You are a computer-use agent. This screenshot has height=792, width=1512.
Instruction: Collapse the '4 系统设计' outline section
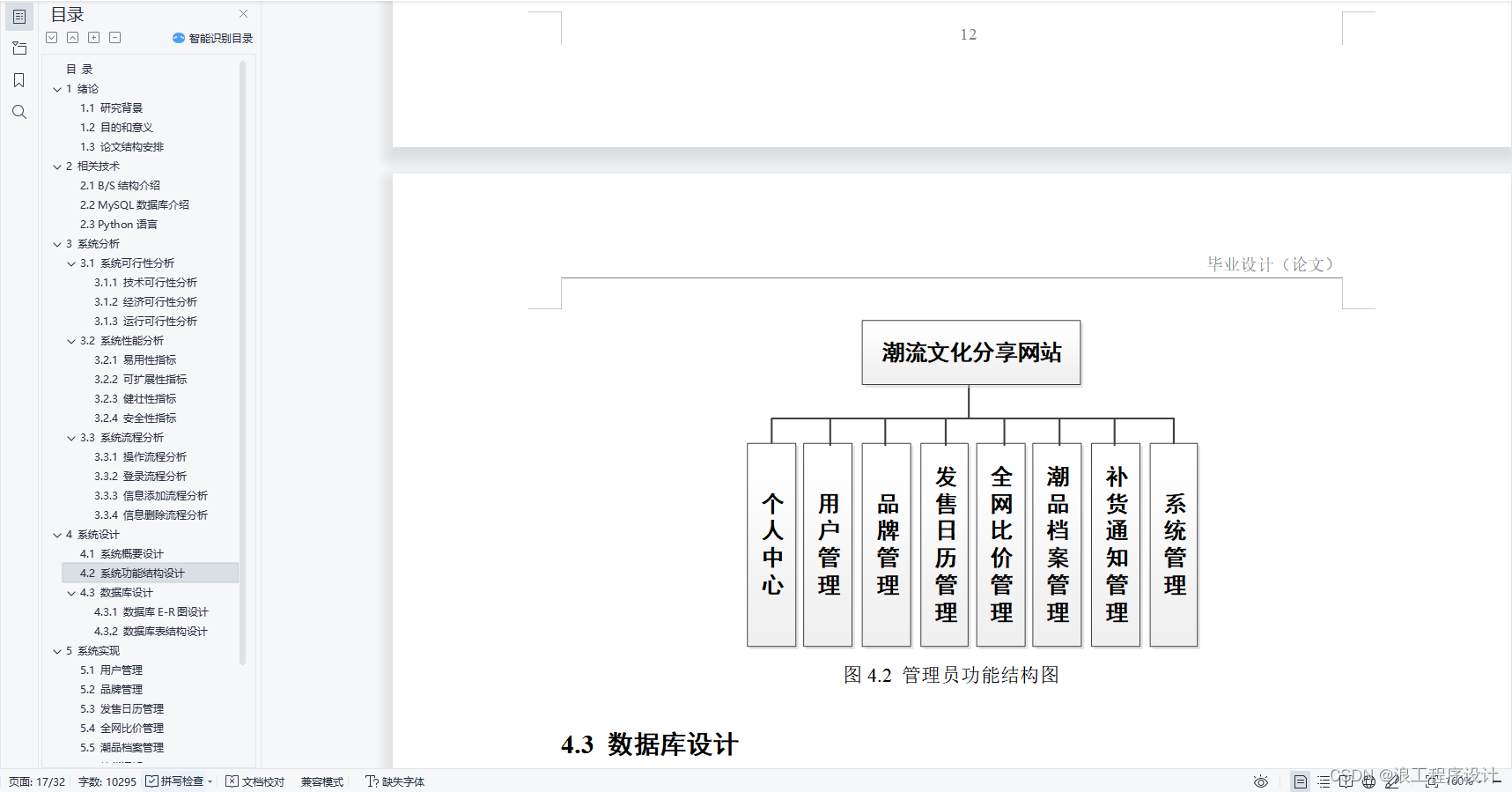click(x=57, y=535)
